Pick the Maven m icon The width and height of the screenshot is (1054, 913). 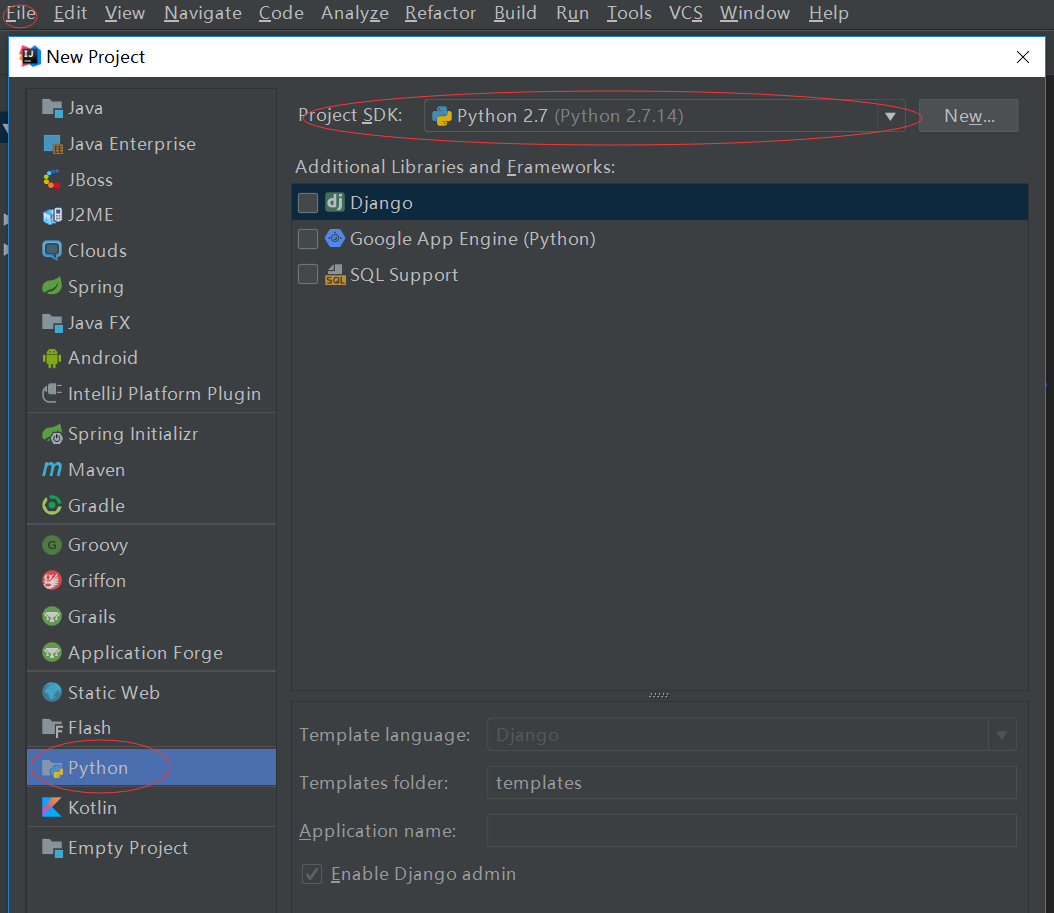(x=52, y=469)
